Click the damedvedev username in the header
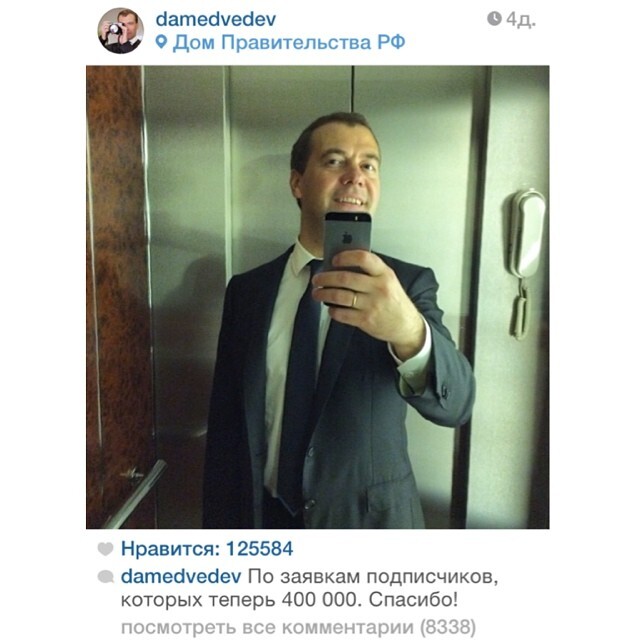 216,19
